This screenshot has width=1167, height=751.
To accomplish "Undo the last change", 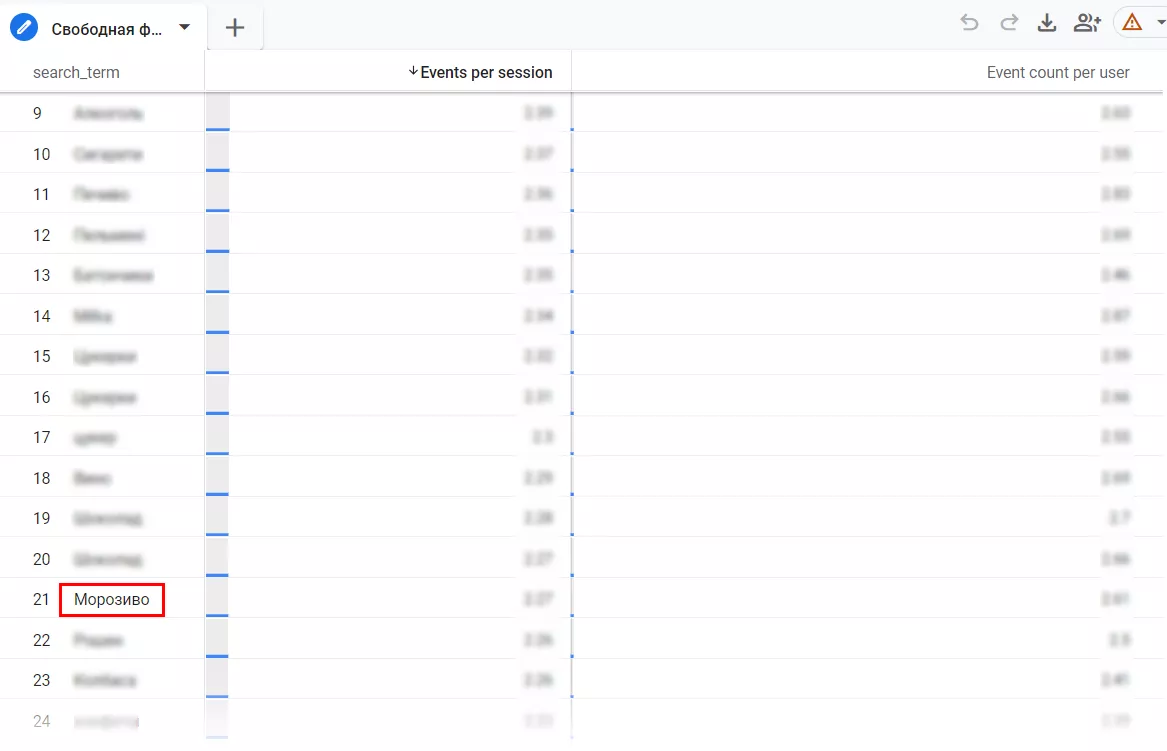I will 969,23.
